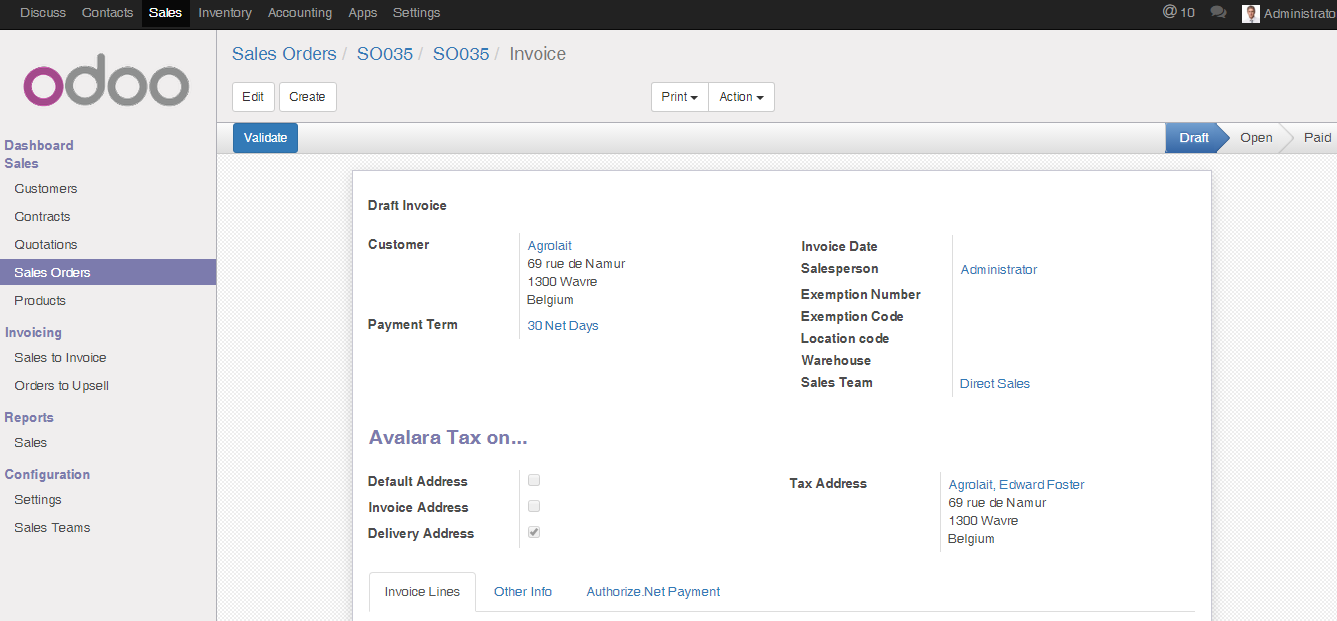
Task: Click the Edit button
Action: pyautogui.click(x=253, y=97)
